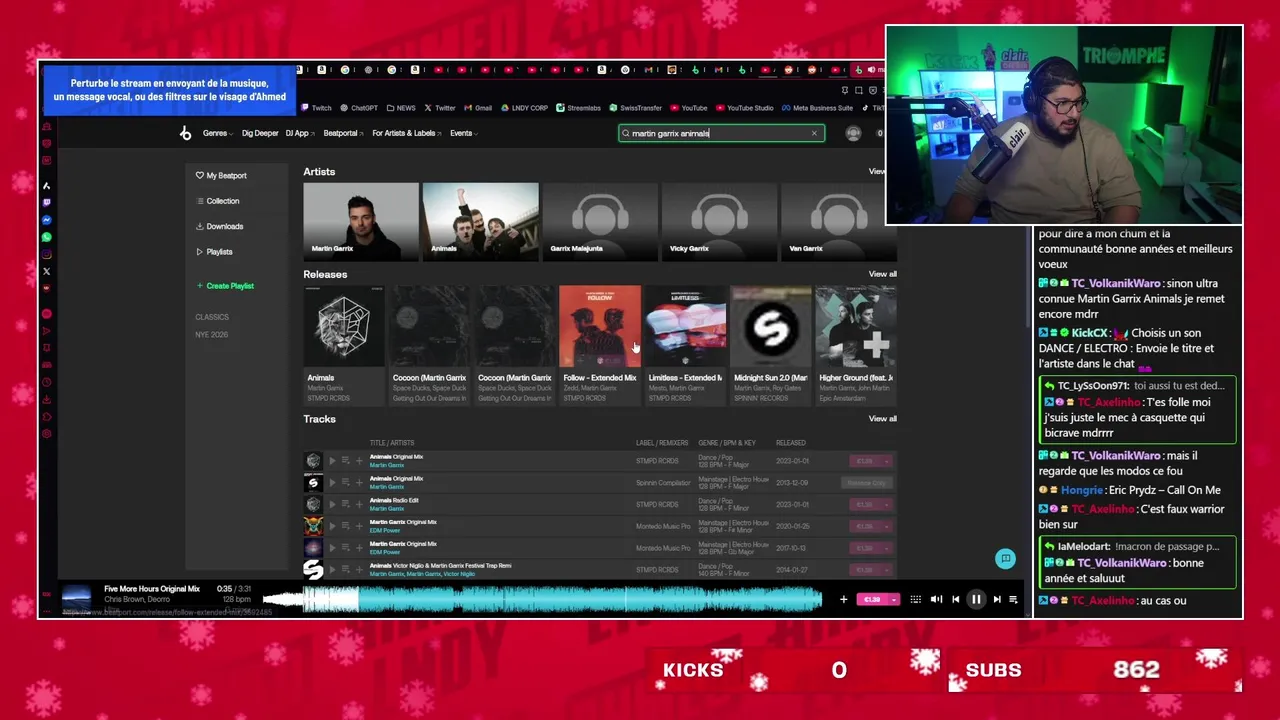
Task: Open the Garrix Malajunta artist card
Action: [x=599, y=221]
